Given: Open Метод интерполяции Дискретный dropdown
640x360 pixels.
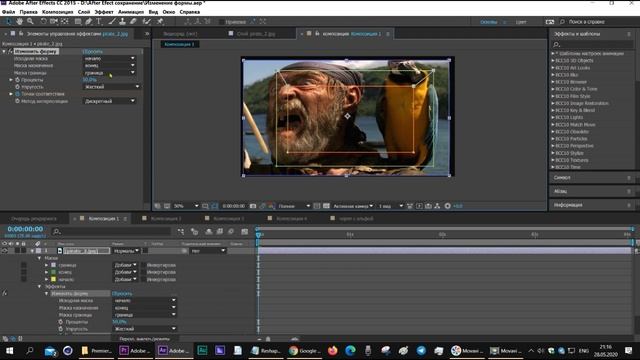Looking at the screenshot, I should click(x=109, y=101).
